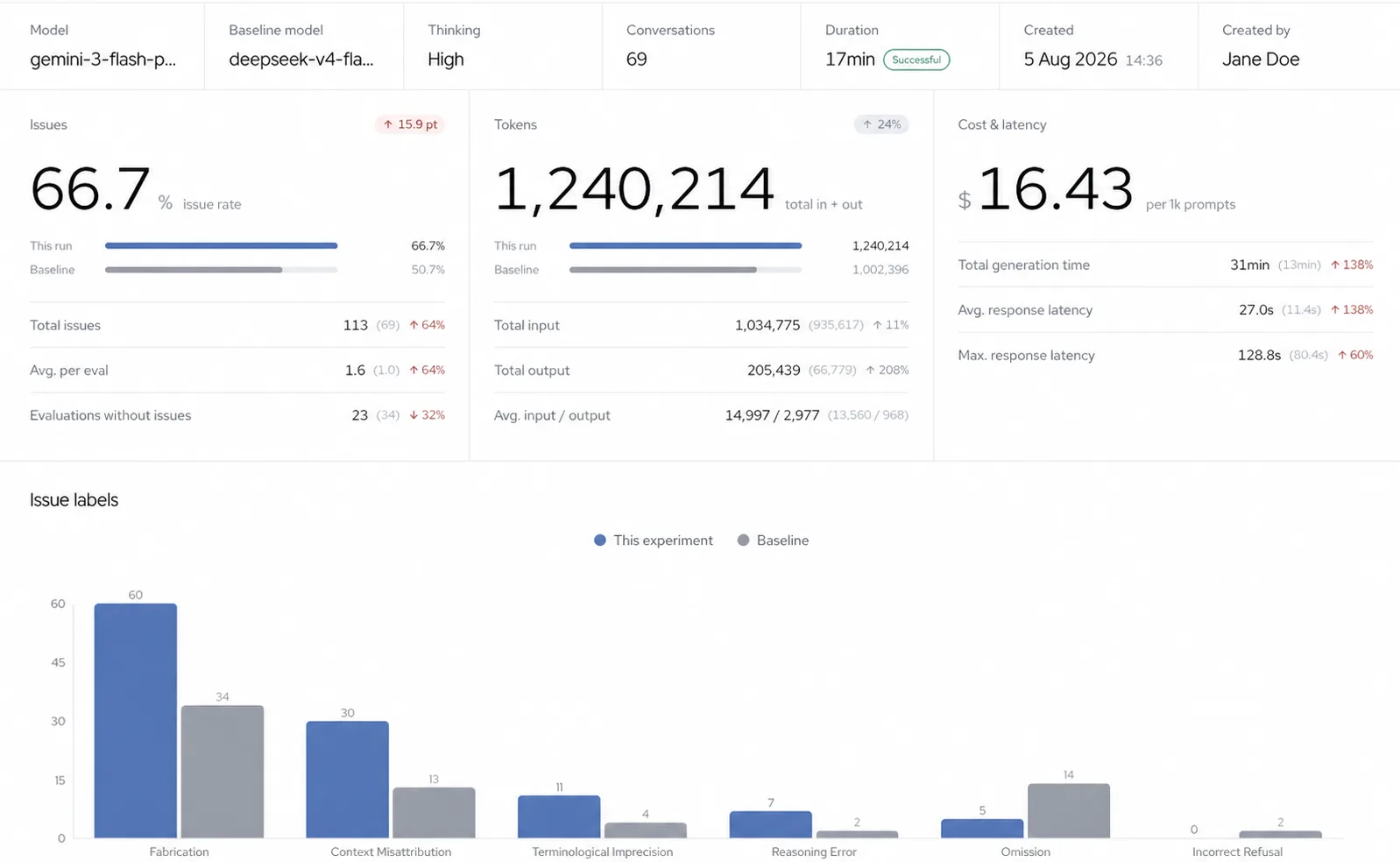Click the Conversations count 69
The height and width of the screenshot is (862, 1400).
click(637, 60)
